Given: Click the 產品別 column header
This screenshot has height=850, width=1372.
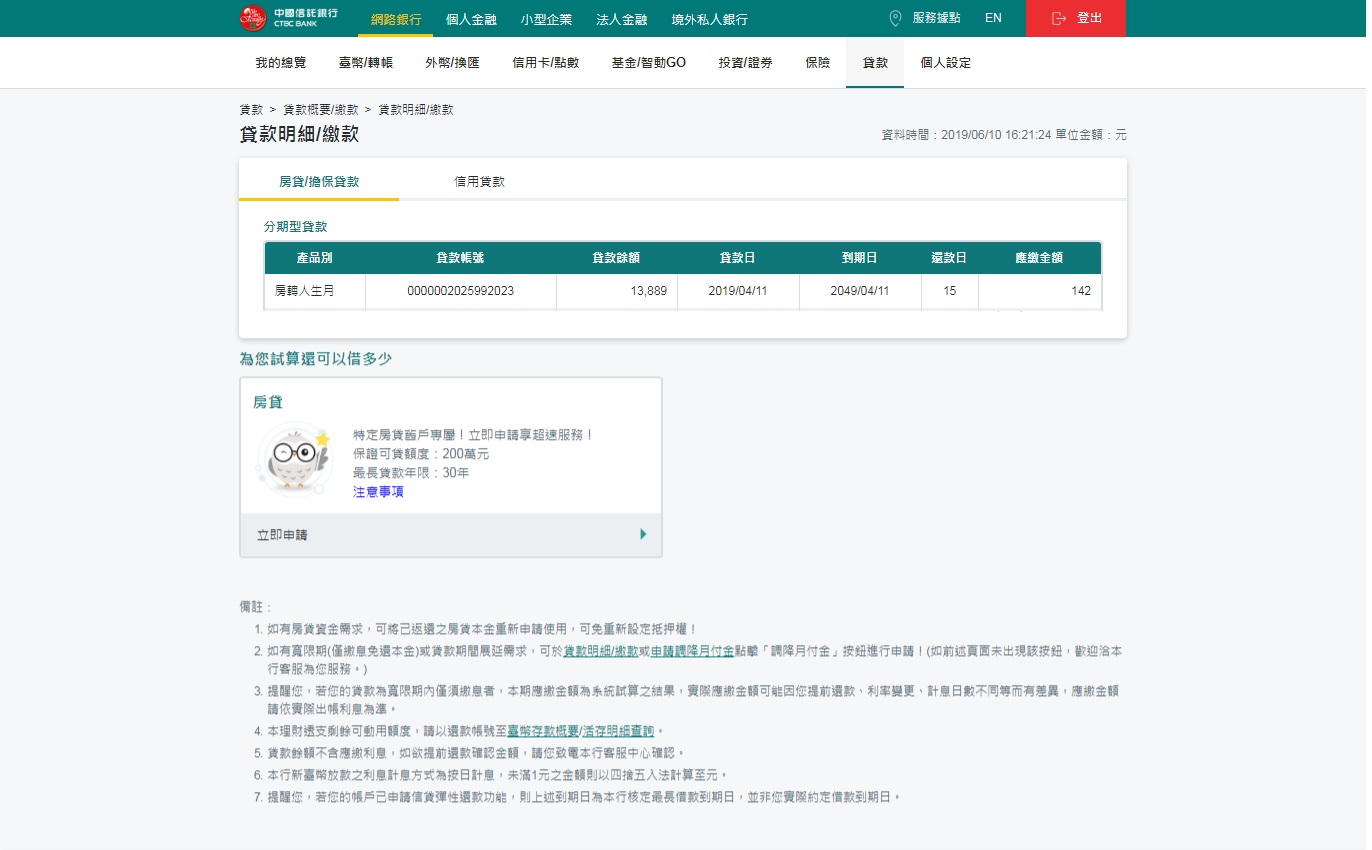Looking at the screenshot, I should [315, 257].
